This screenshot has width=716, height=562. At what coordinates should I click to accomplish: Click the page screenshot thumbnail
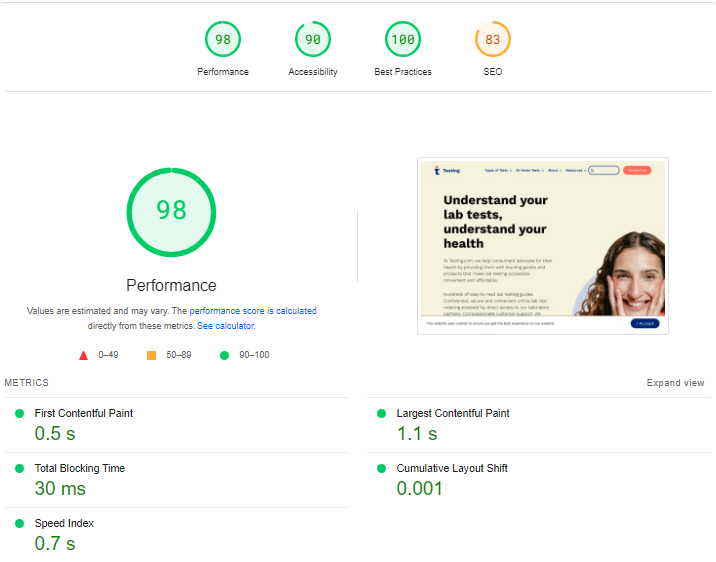click(543, 246)
